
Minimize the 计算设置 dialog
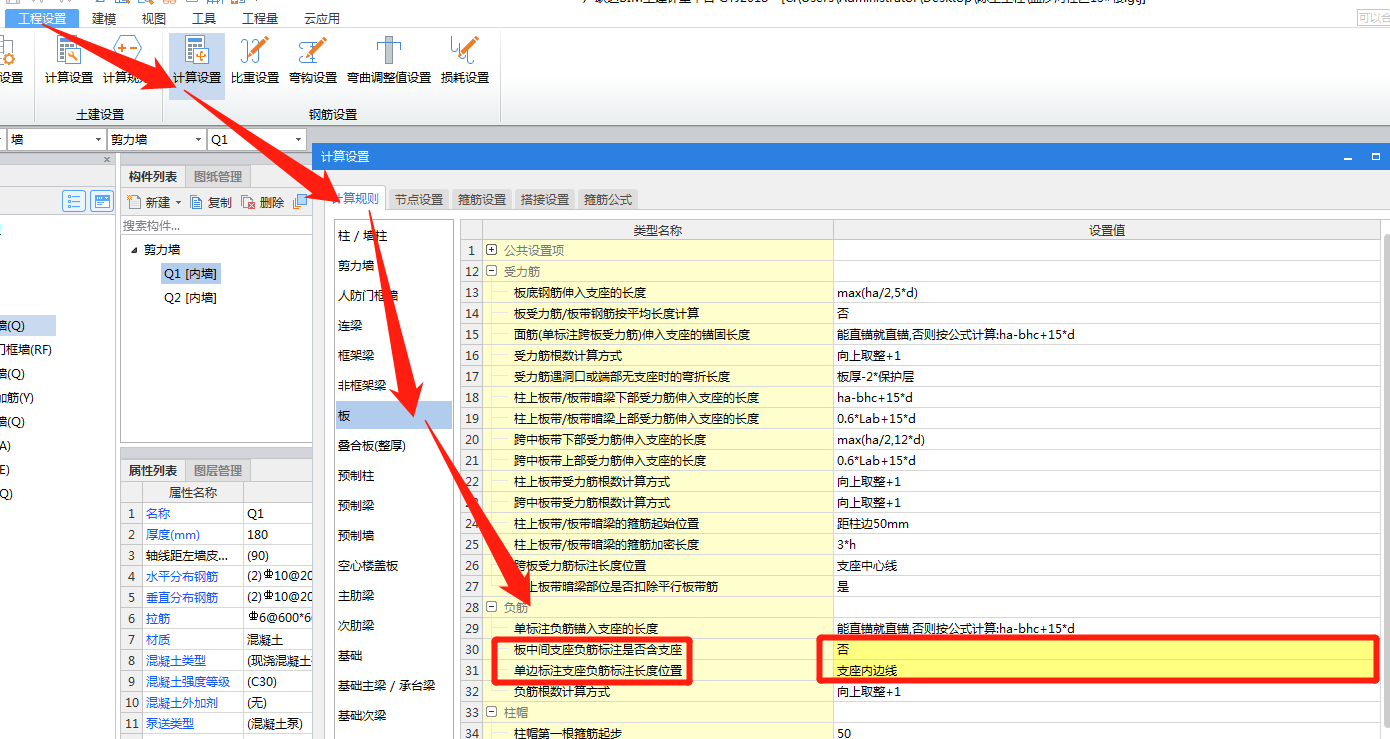(1350, 157)
